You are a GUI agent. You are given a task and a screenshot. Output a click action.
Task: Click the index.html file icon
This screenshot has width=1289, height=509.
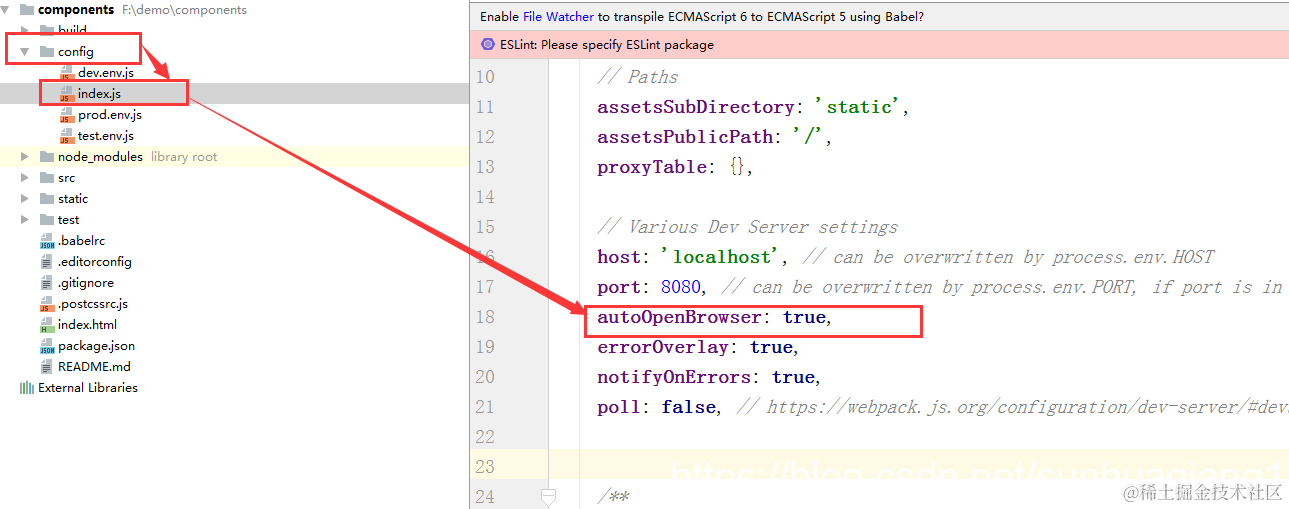pyautogui.click(x=47, y=325)
